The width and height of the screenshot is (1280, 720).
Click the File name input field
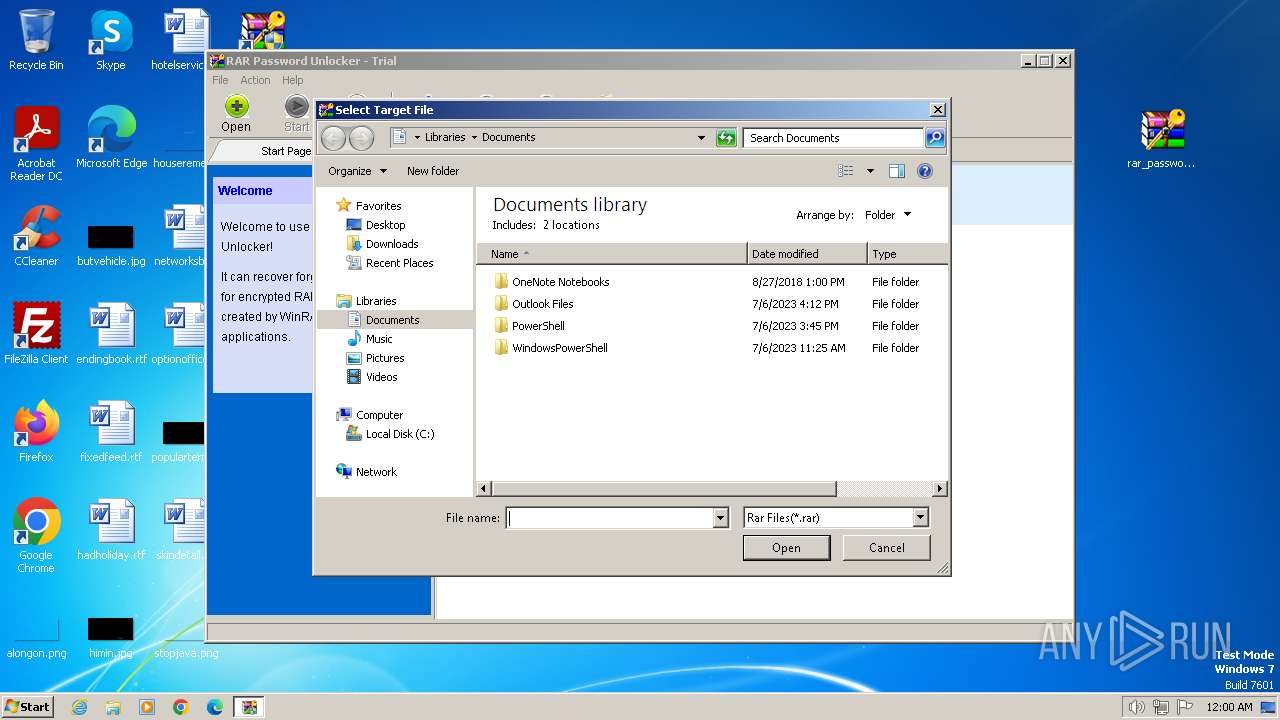[609, 518]
